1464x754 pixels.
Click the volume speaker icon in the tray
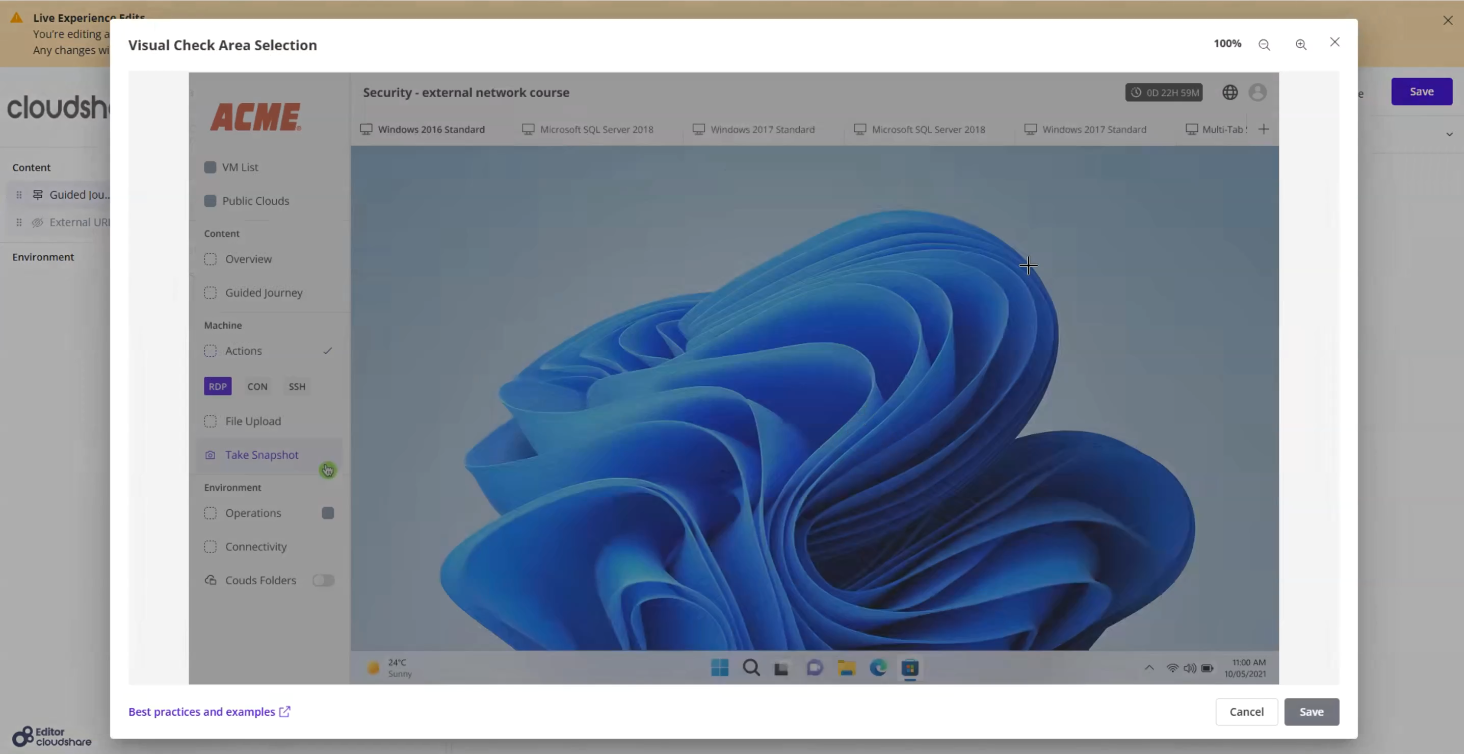[x=1189, y=668]
